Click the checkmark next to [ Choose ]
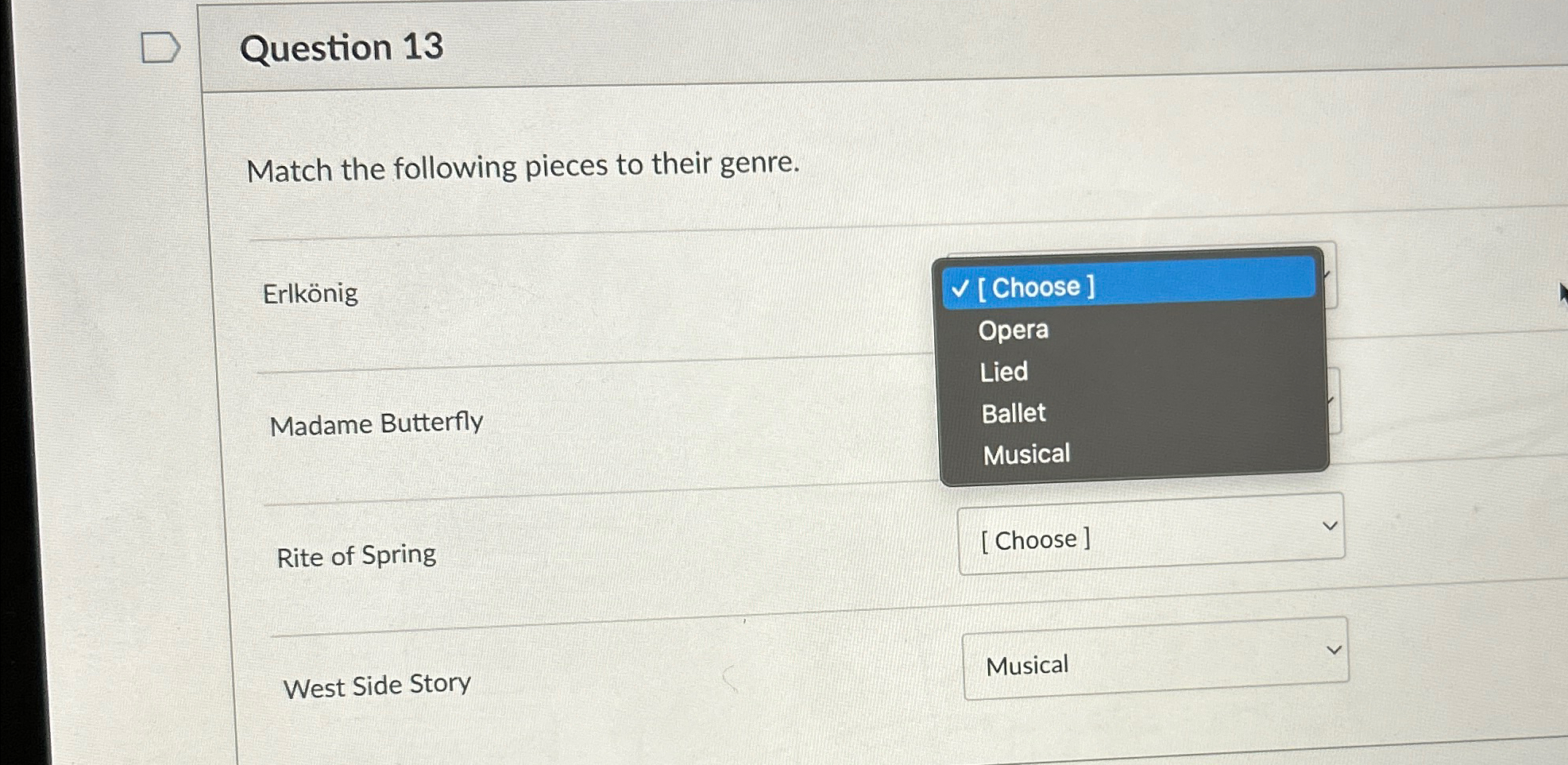Image resolution: width=1568 pixels, height=765 pixels. coord(960,288)
